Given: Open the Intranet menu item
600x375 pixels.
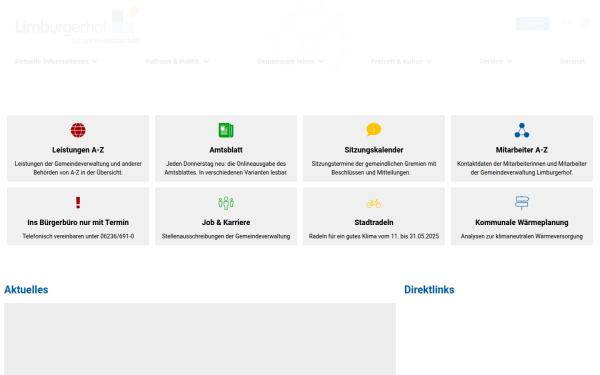Looking at the screenshot, I should point(572,61).
